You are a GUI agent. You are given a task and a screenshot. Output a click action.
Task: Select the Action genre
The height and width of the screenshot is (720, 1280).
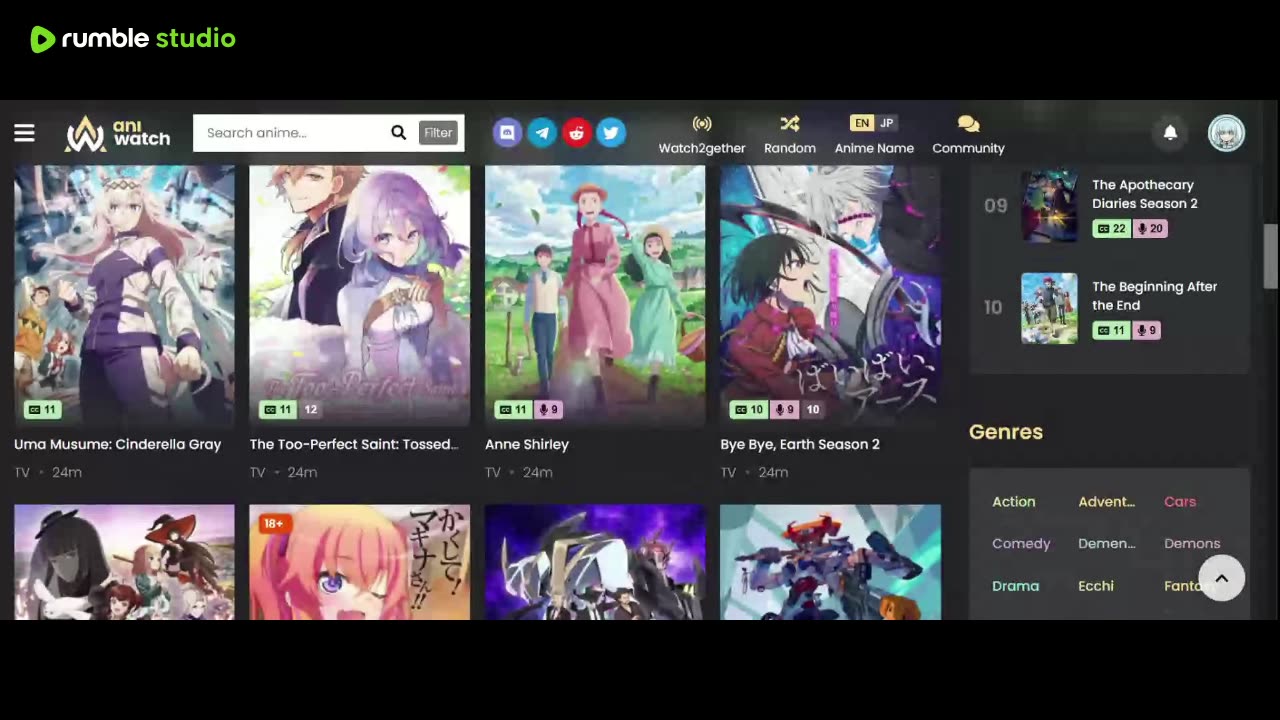click(x=1014, y=502)
